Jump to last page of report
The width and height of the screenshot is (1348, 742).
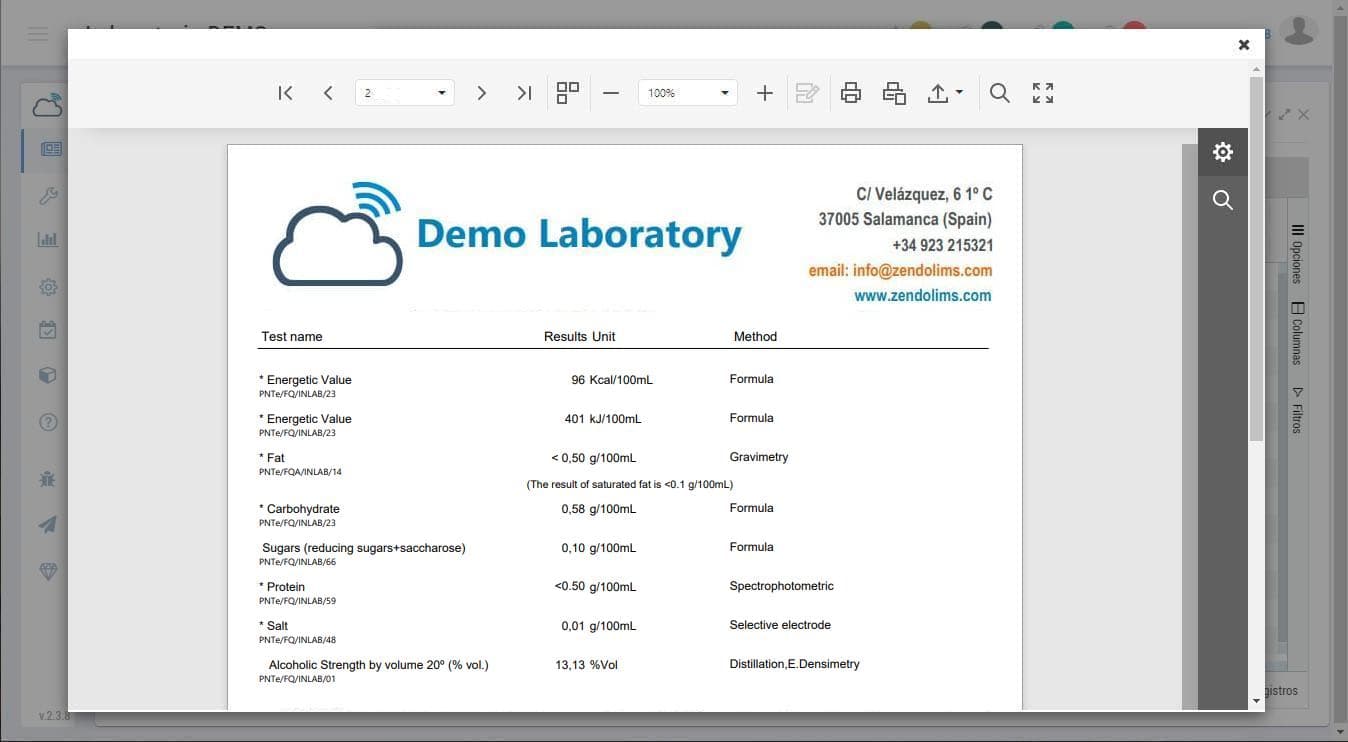coord(524,93)
